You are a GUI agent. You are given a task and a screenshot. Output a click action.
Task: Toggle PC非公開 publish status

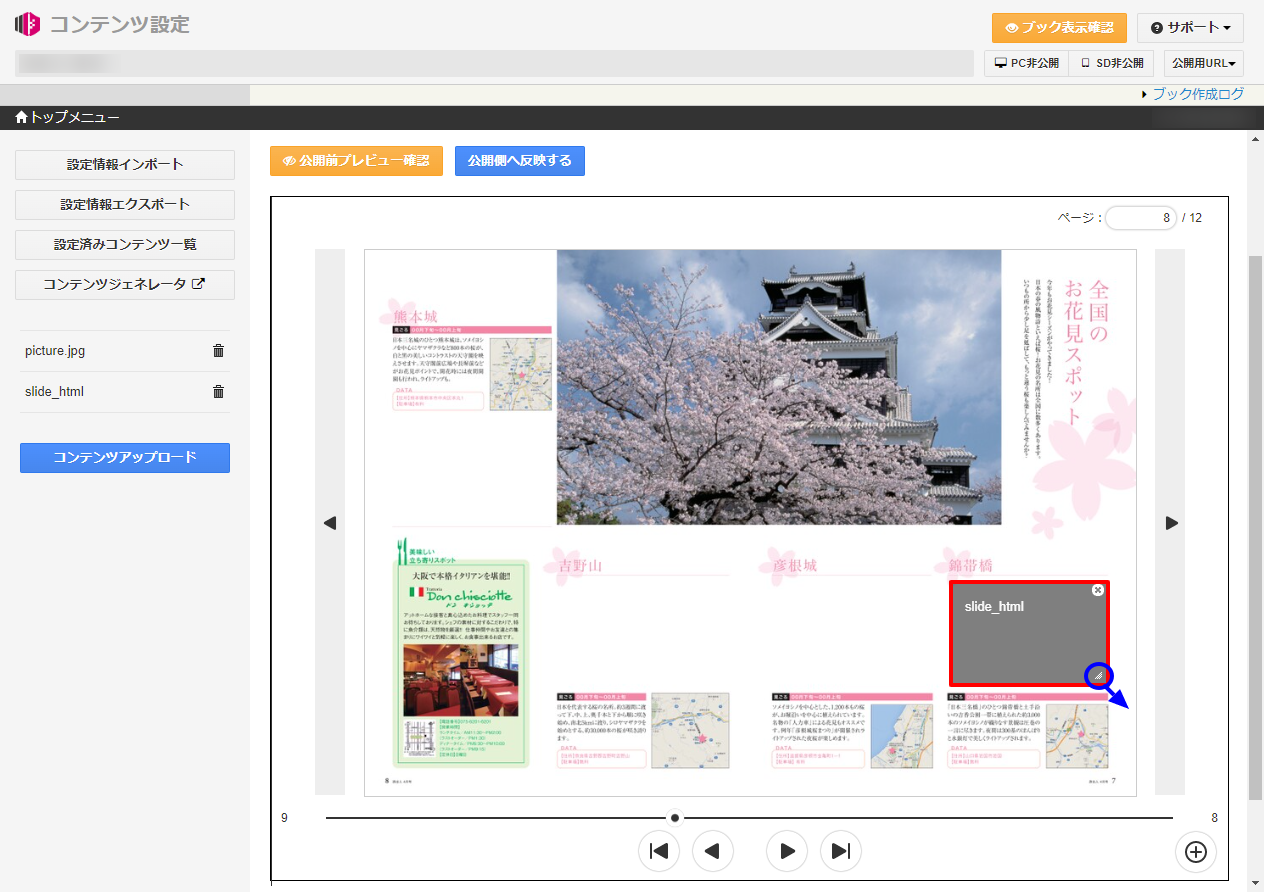[x=1026, y=63]
